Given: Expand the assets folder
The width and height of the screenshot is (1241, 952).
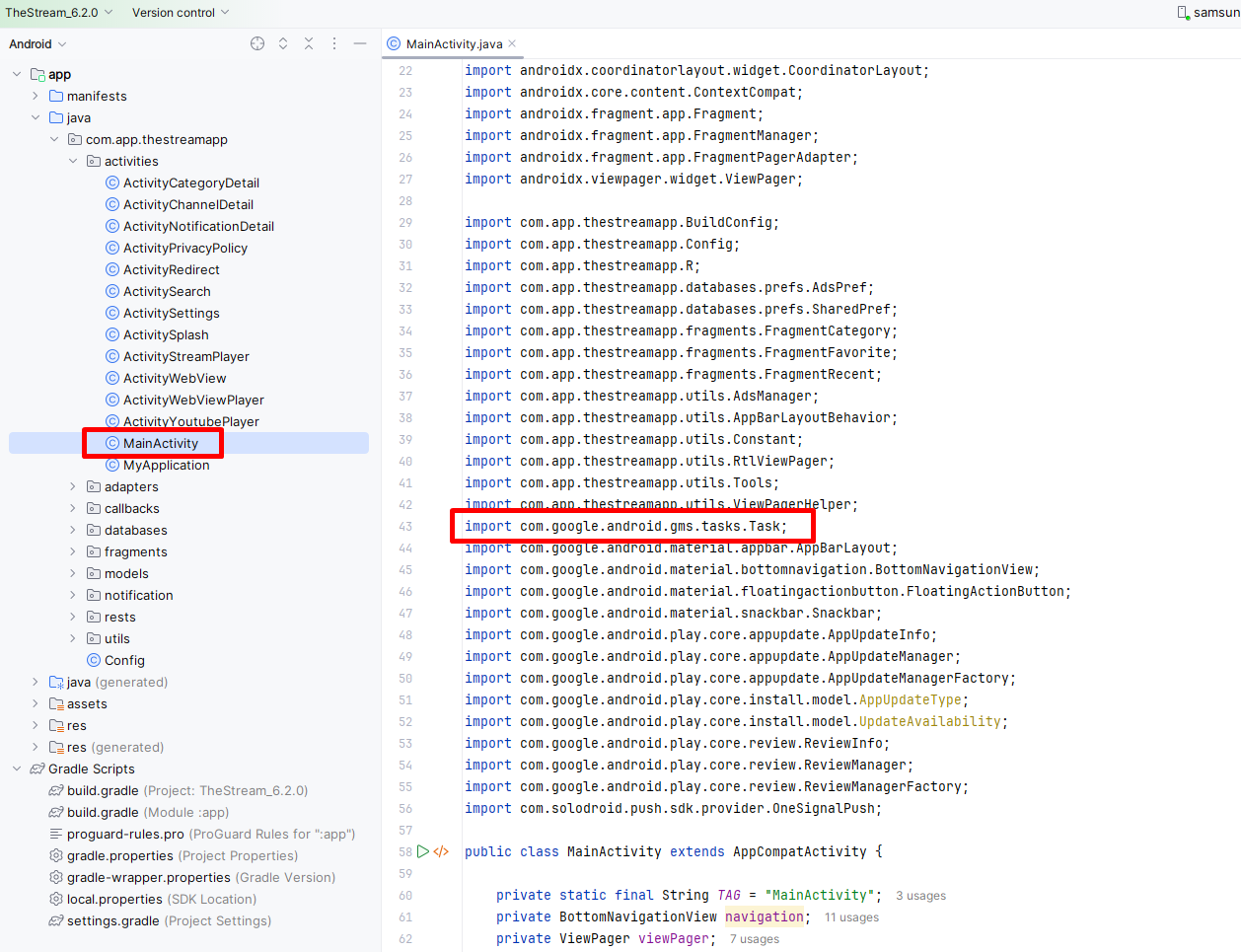Looking at the screenshot, I should (x=36, y=703).
